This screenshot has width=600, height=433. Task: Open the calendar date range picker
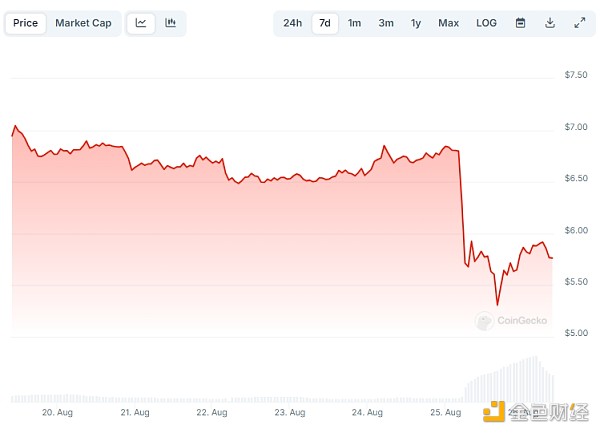point(520,23)
